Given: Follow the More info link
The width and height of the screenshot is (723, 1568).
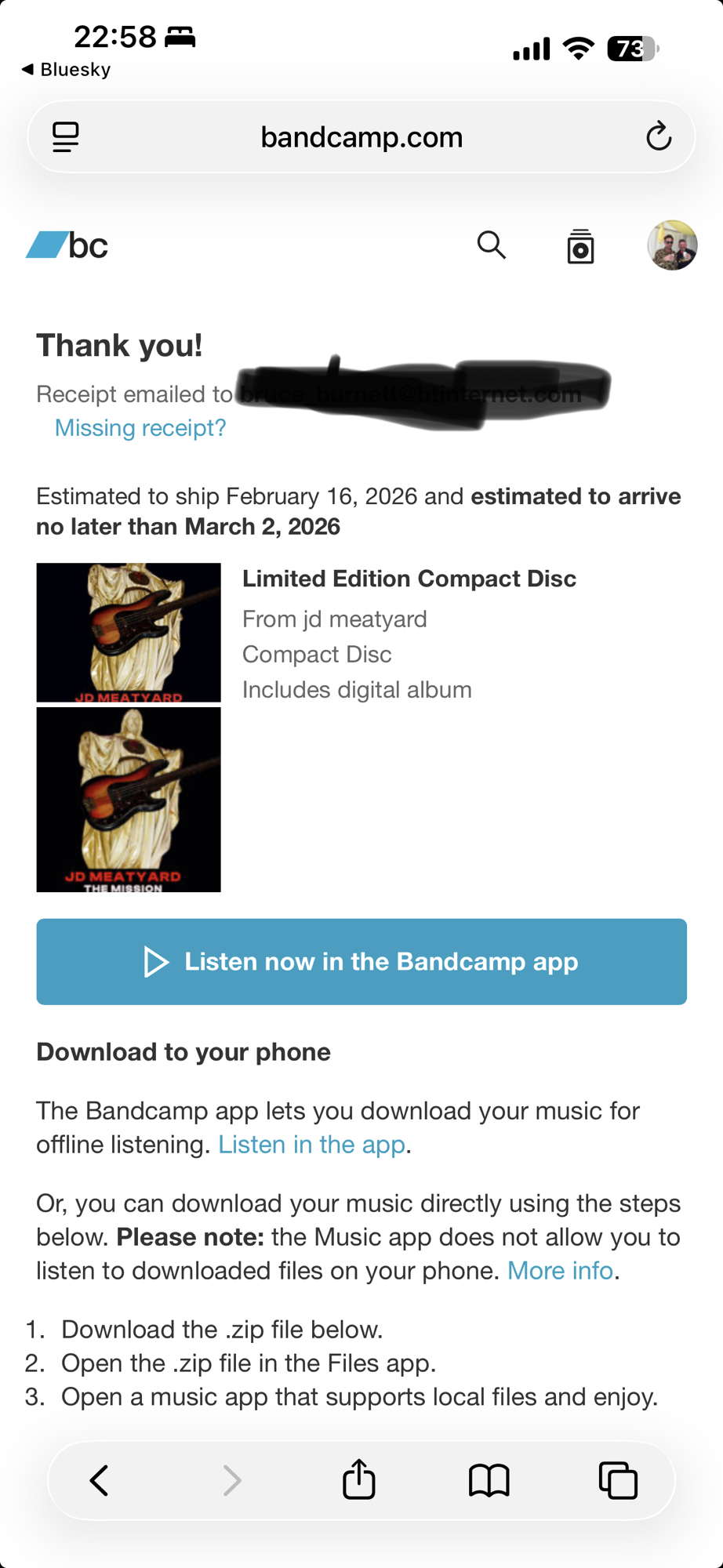Looking at the screenshot, I should coord(559,1270).
